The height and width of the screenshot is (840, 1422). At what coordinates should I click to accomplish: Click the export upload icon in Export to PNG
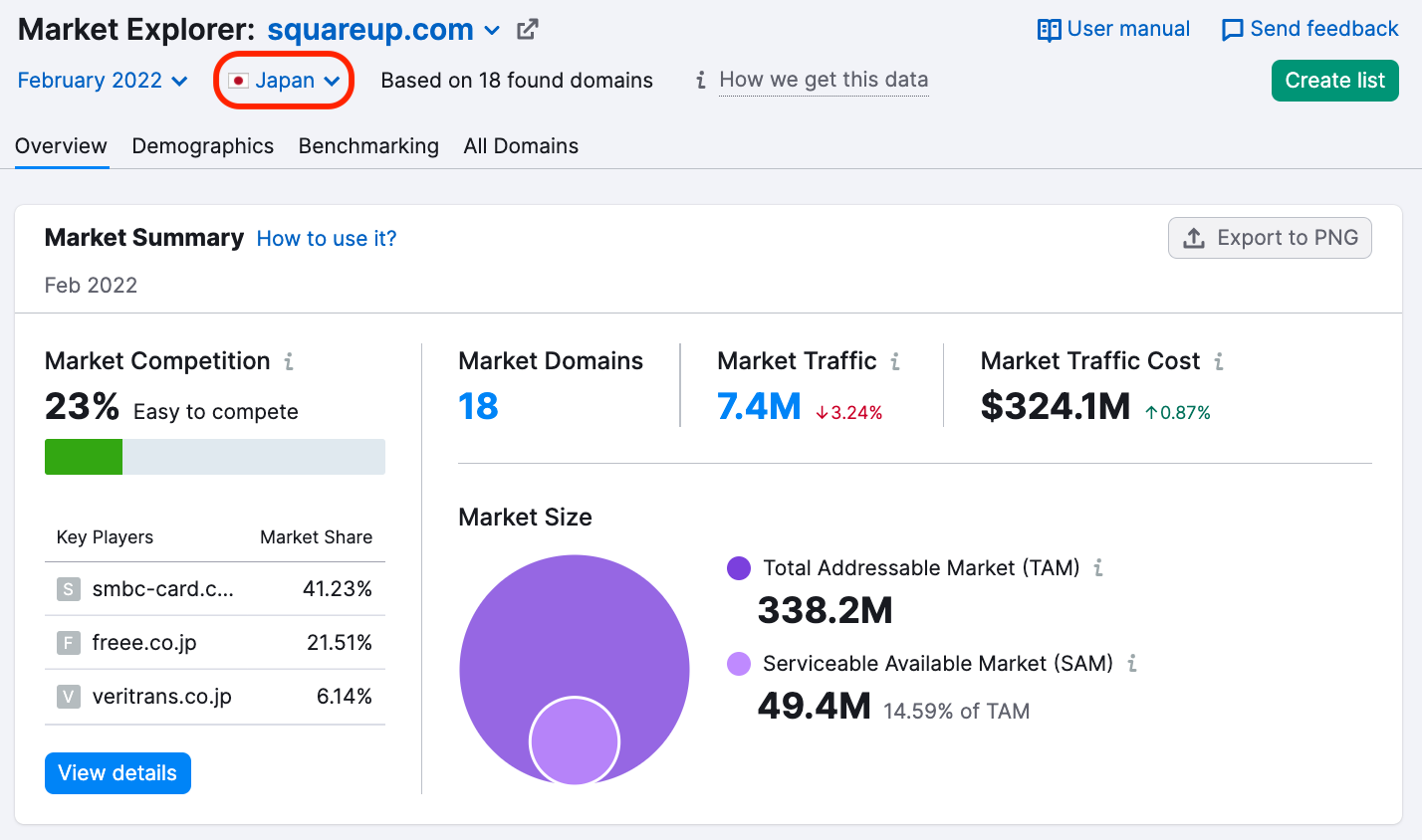pyautogui.click(x=1193, y=238)
